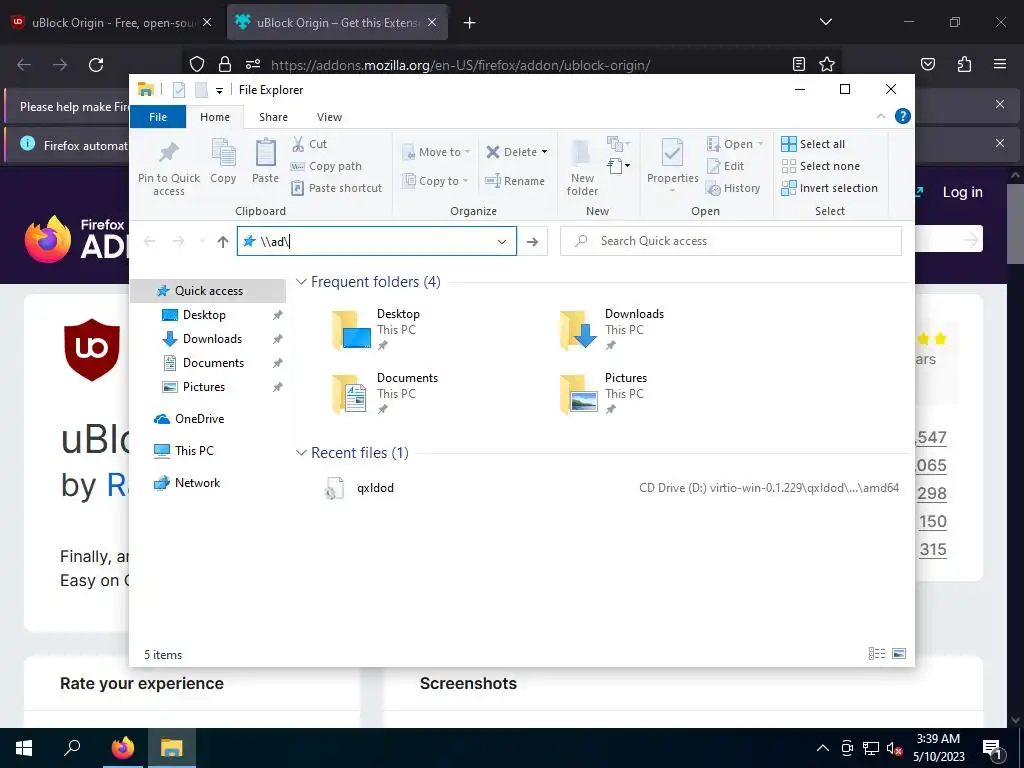
Task: Click Rename in the Organize group
Action: [x=515, y=181]
